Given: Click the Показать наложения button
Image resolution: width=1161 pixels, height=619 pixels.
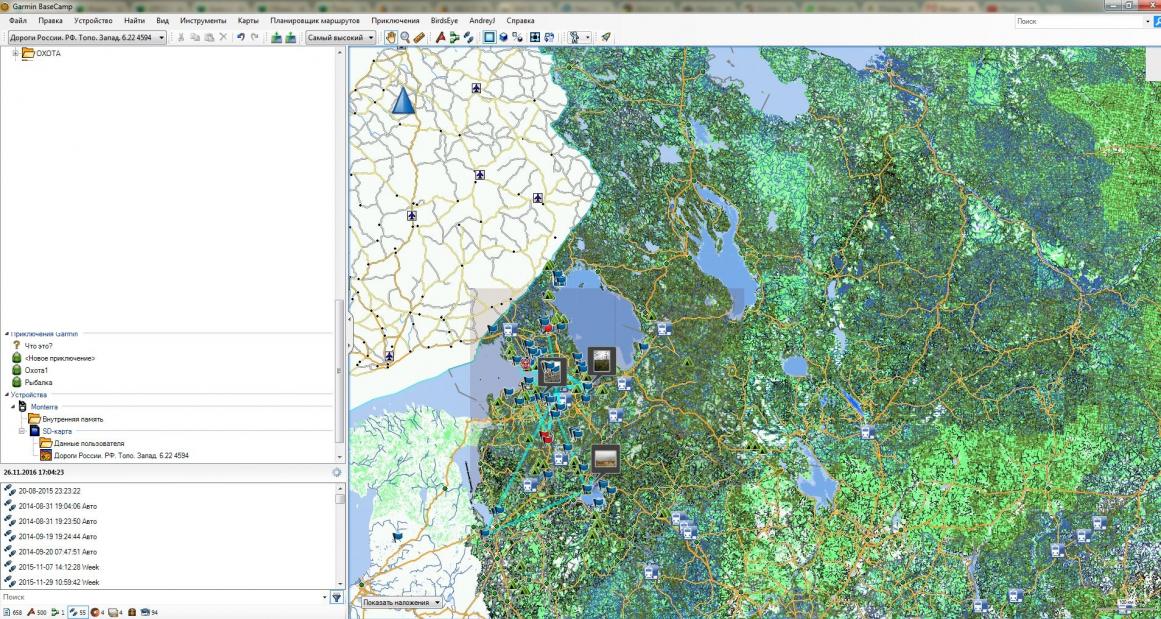Looking at the screenshot, I should pyautogui.click(x=401, y=603).
